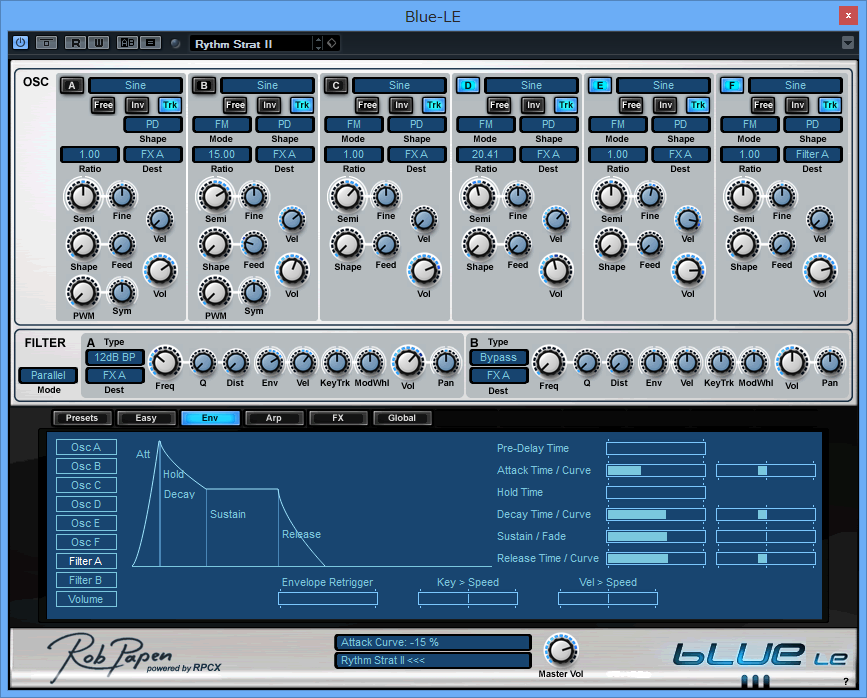Toggle oscillator C on/off button
The width and height of the screenshot is (867, 698).
point(336,85)
